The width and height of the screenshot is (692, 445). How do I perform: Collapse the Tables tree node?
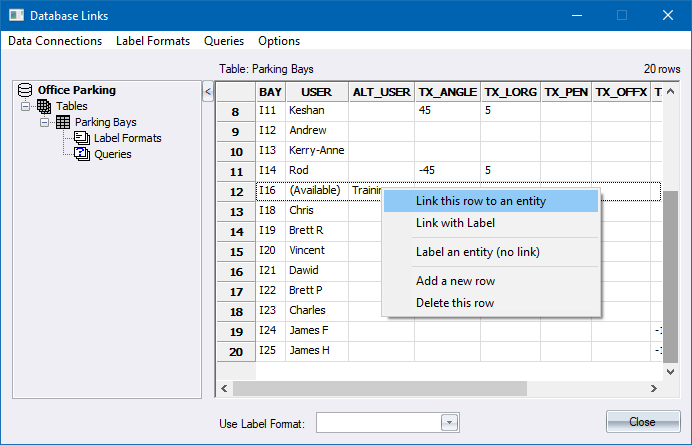pyautogui.click(x=26, y=106)
